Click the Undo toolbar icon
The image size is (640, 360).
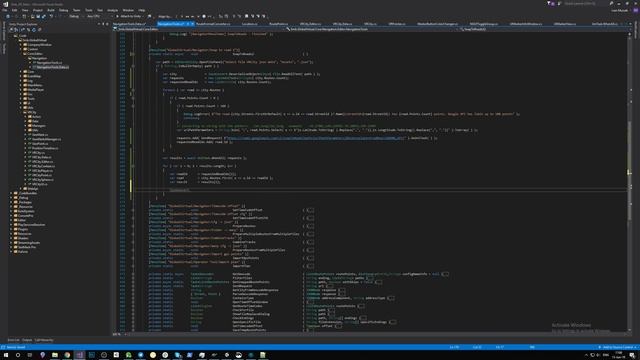point(51,16)
